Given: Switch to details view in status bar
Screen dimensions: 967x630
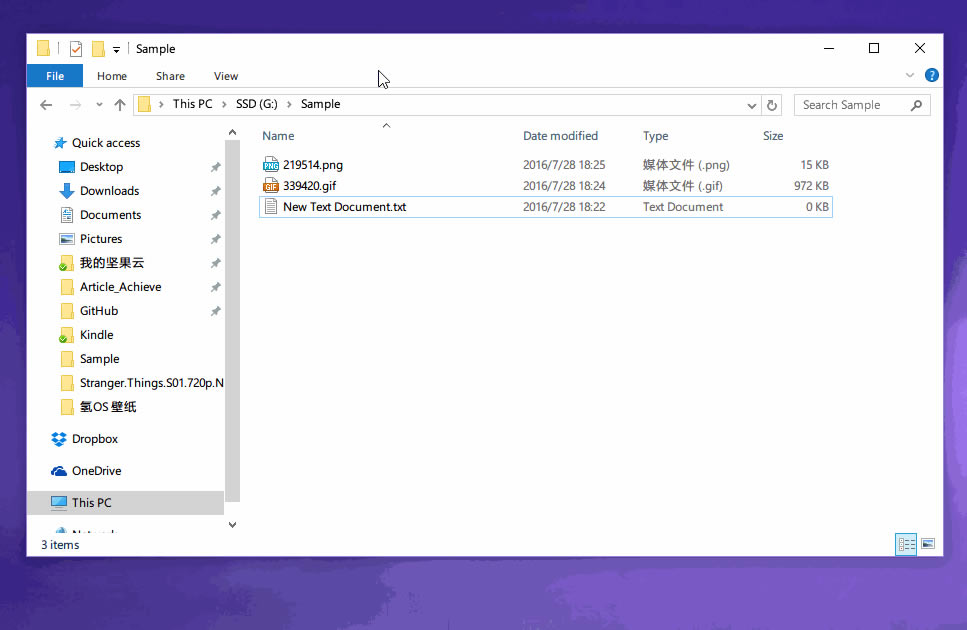Looking at the screenshot, I should (x=906, y=544).
